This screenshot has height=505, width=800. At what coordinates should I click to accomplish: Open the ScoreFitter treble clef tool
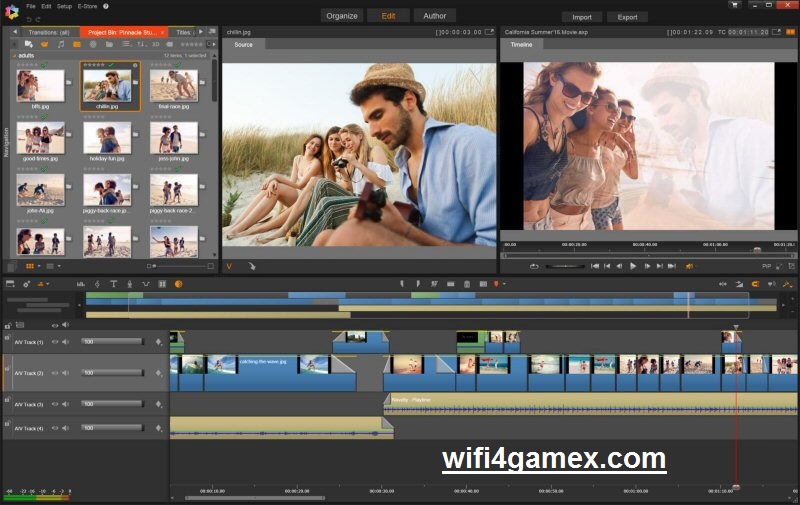pos(97,284)
